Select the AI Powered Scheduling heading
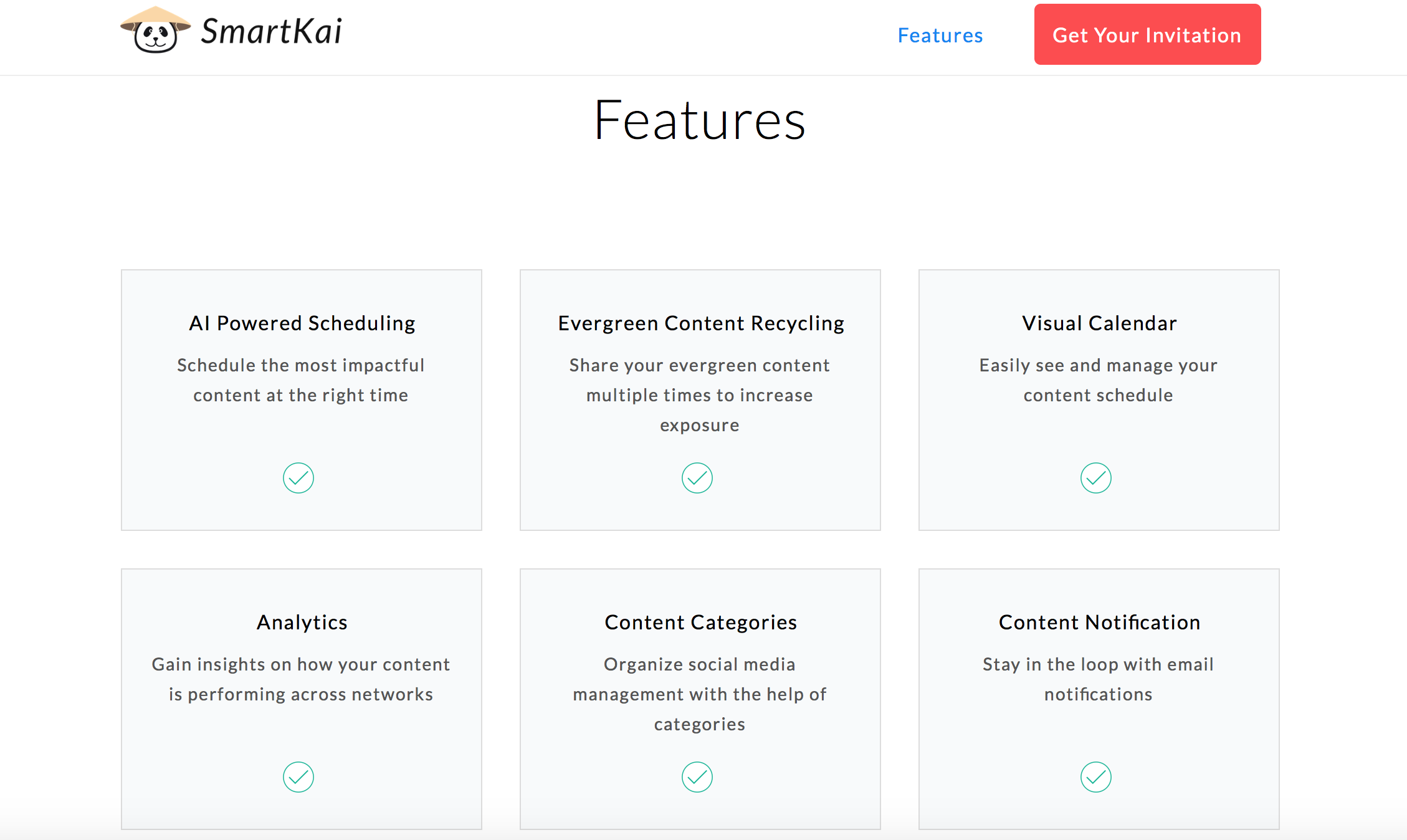The image size is (1407, 840). [302, 323]
